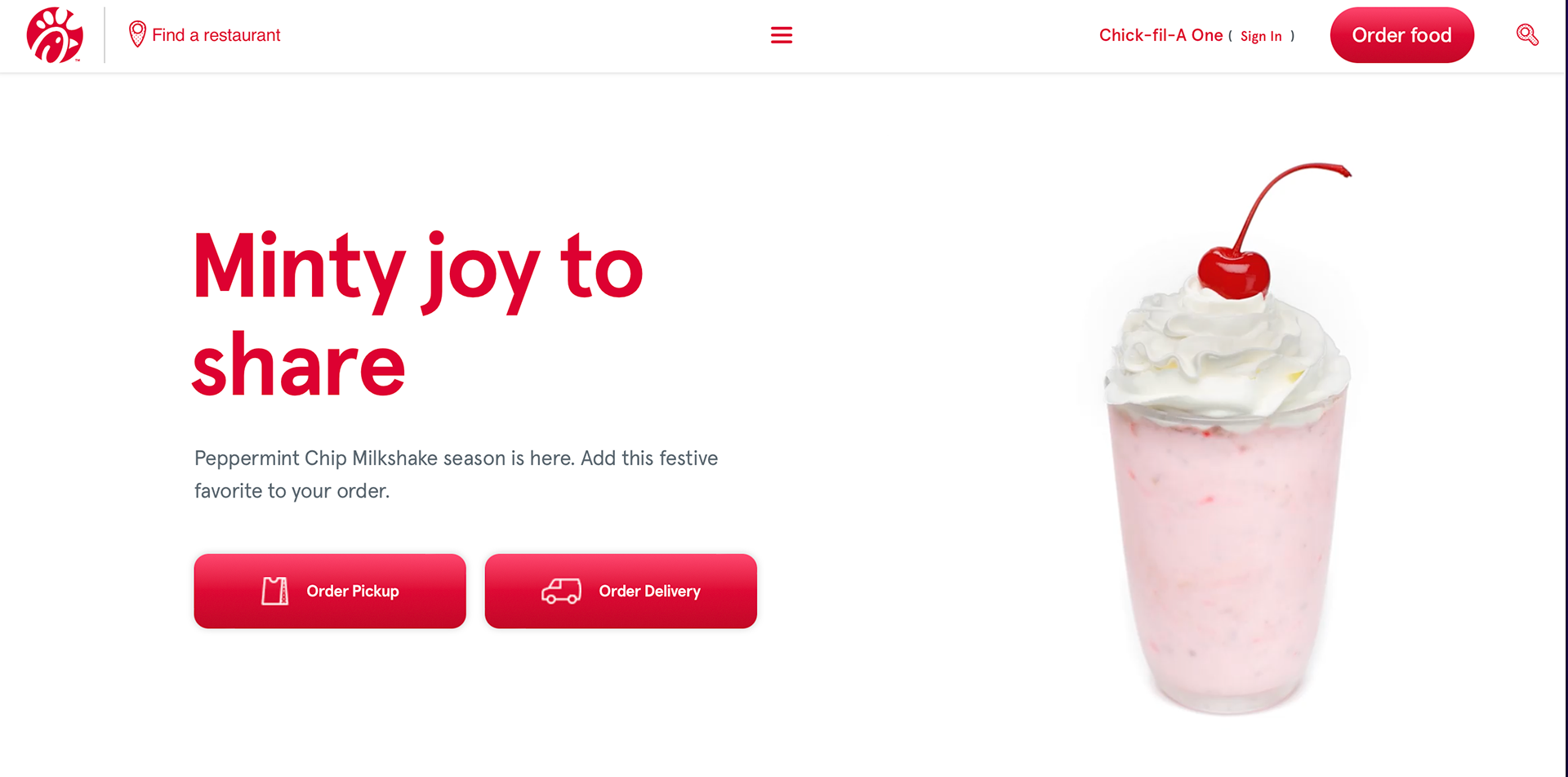The image size is (1568, 777).
Task: Select Order Pickup label
Action: (x=353, y=591)
